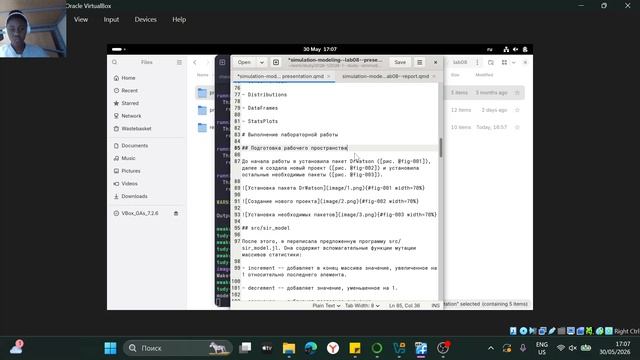Select the presentation.qmd tab
The image size is (640, 360).
click(x=280, y=76)
